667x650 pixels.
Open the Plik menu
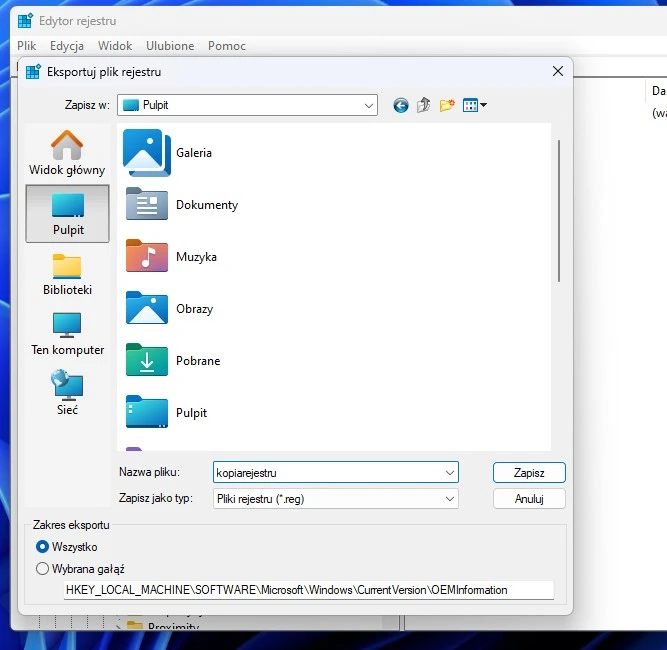pyautogui.click(x=26, y=46)
